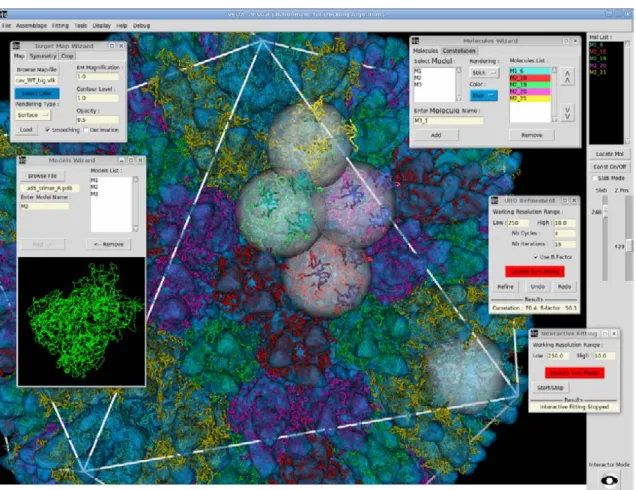Click the Nb Iterations input field
This screenshot has height=490, width=636.
[565, 244]
